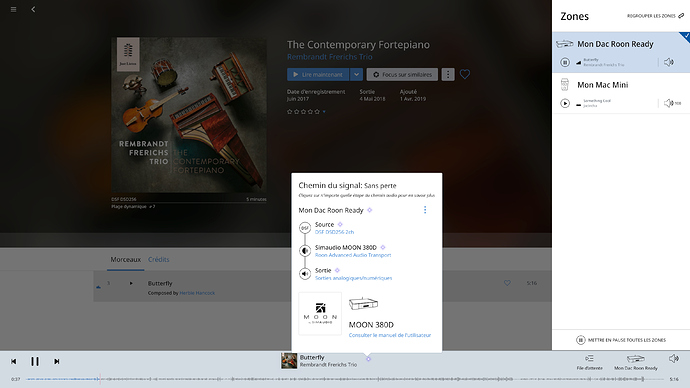Image resolution: width=690 pixels, height=388 pixels.
Task: Expand the Lire maintenant dropdown arrow
Action: pos(356,74)
